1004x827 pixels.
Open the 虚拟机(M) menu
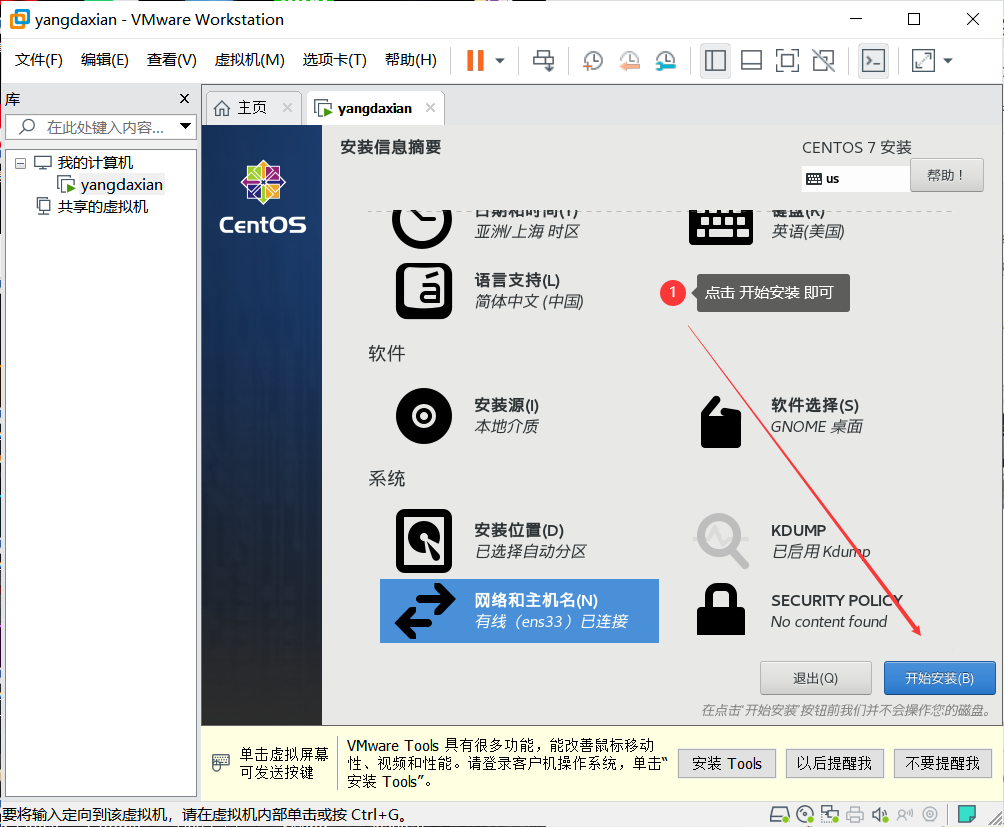click(x=249, y=60)
